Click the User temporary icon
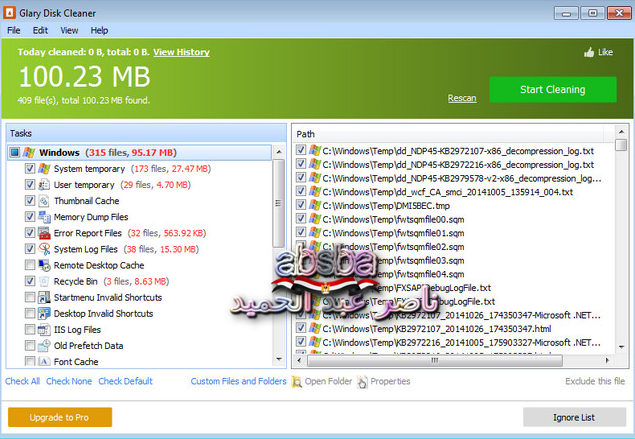This screenshot has width=635, height=439. [44, 185]
